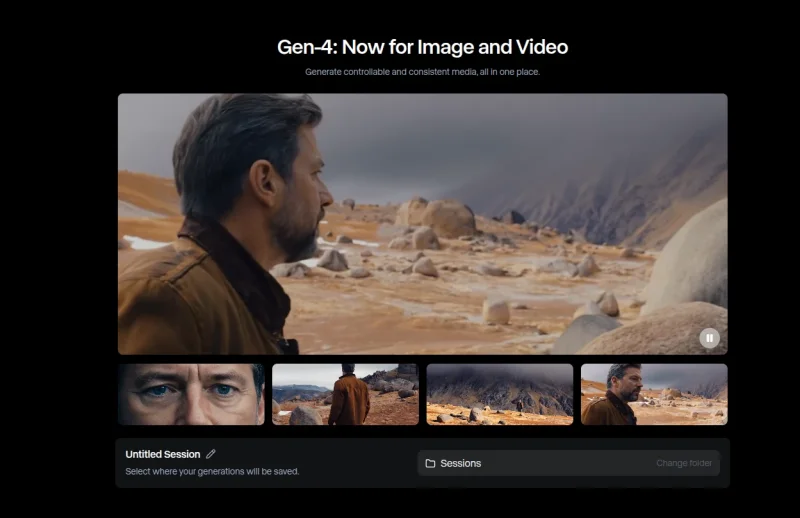This screenshot has height=518, width=800.
Task: Click the pencil icon to rename Untitled Session
Action: [211, 454]
